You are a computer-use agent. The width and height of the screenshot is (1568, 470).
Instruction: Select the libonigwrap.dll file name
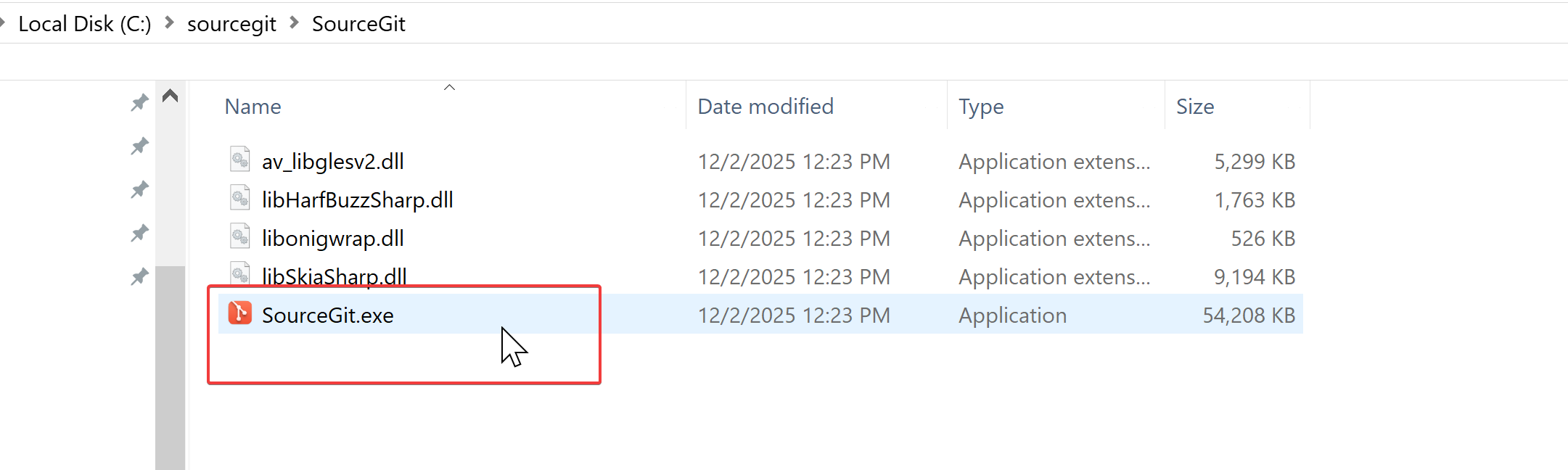point(333,239)
